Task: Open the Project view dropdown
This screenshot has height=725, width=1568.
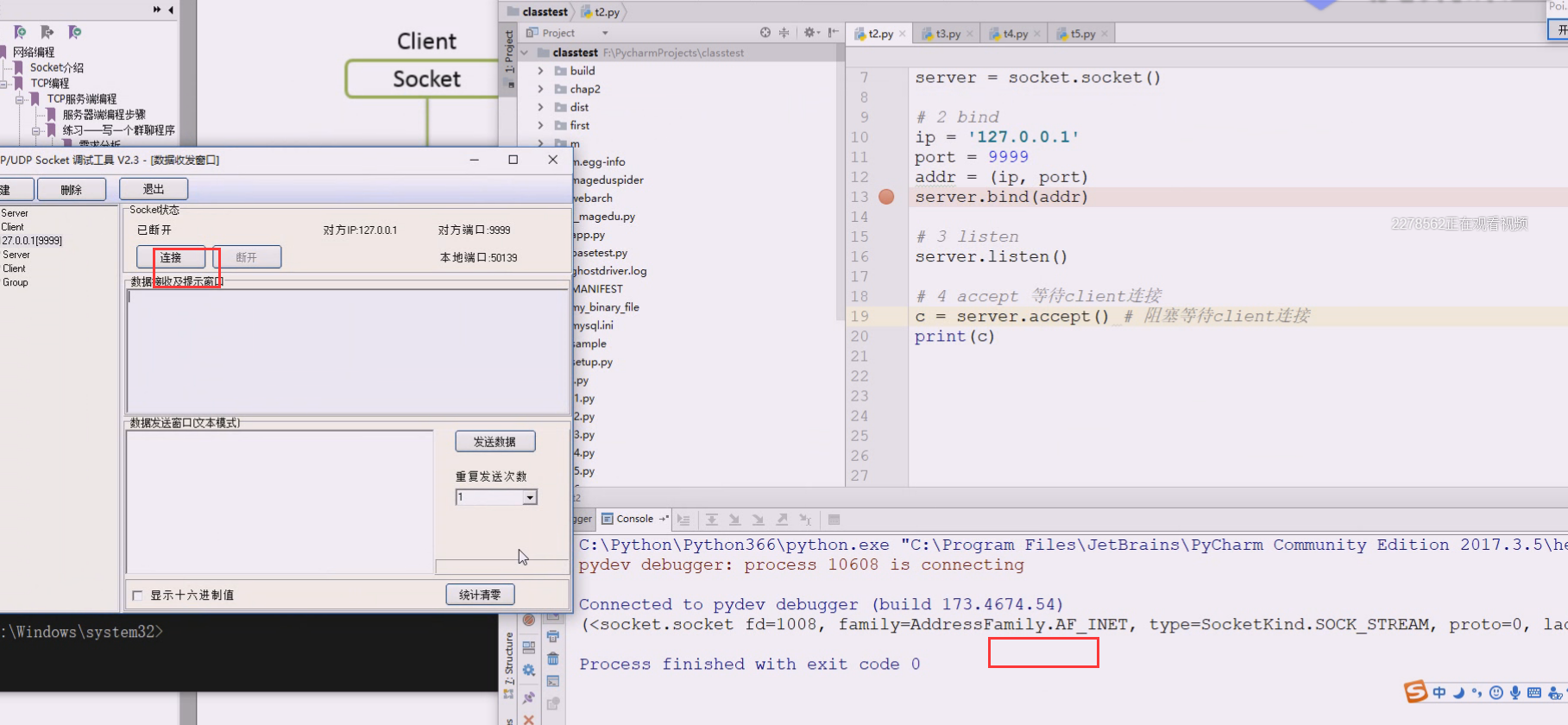Action: (x=605, y=33)
